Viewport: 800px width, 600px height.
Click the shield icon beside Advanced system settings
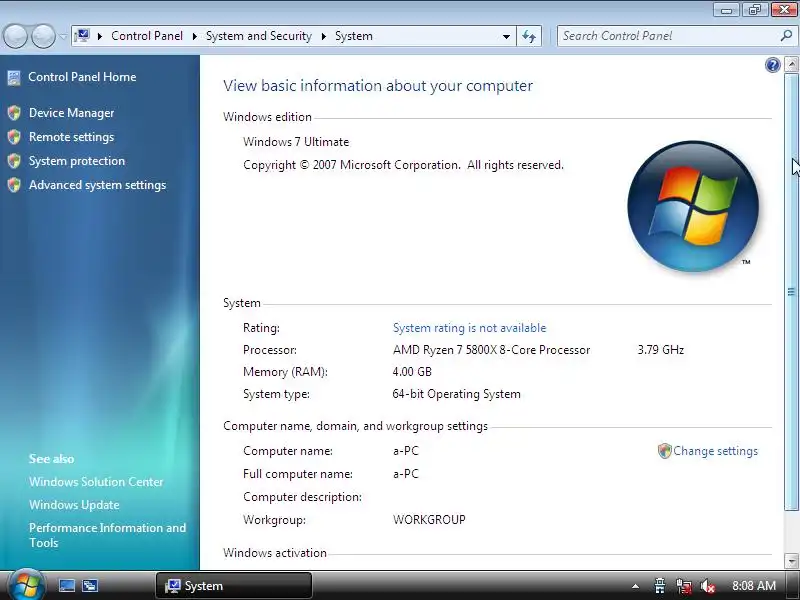coord(14,185)
